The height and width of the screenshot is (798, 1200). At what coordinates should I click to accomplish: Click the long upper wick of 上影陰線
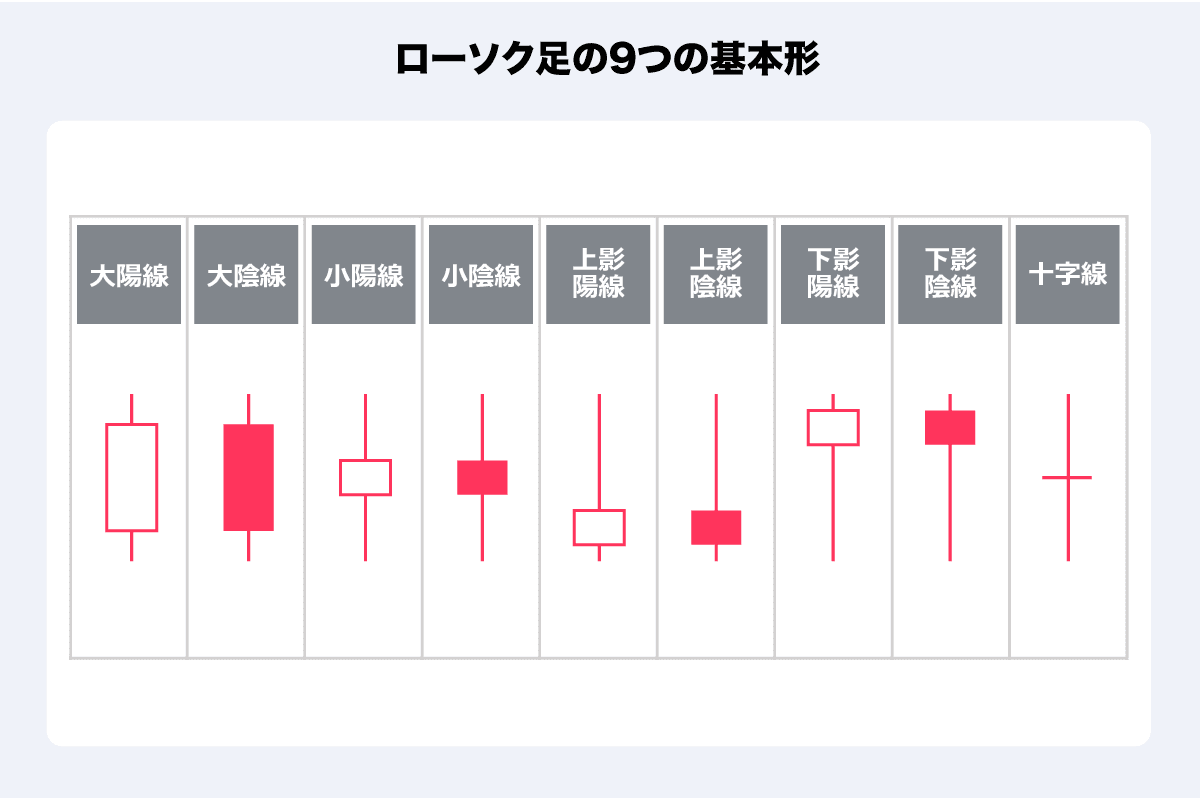pos(716,450)
